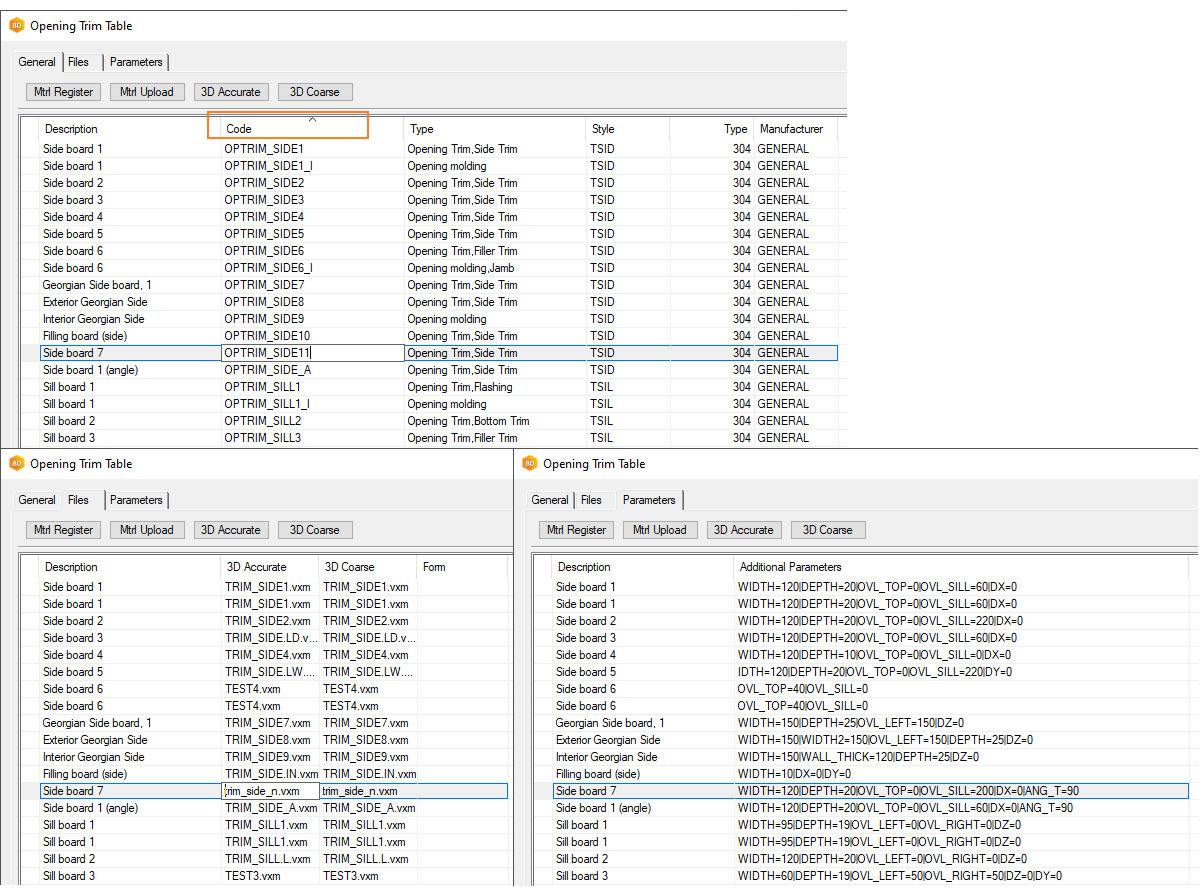Sort by the Manufacturer column header
This screenshot has height=896, width=1200.
(791, 129)
